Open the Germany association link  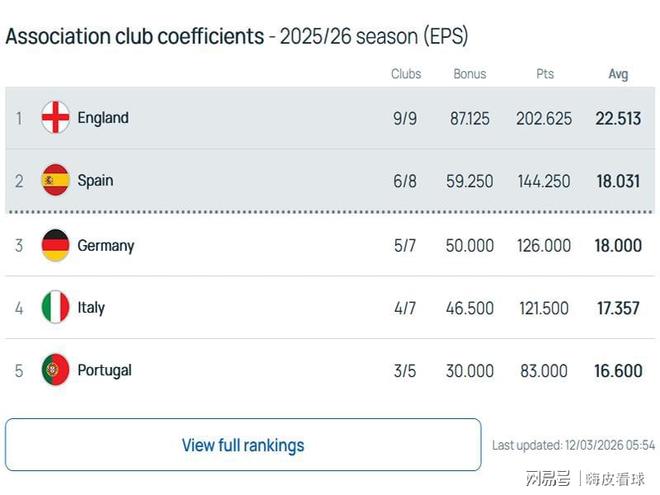point(105,245)
